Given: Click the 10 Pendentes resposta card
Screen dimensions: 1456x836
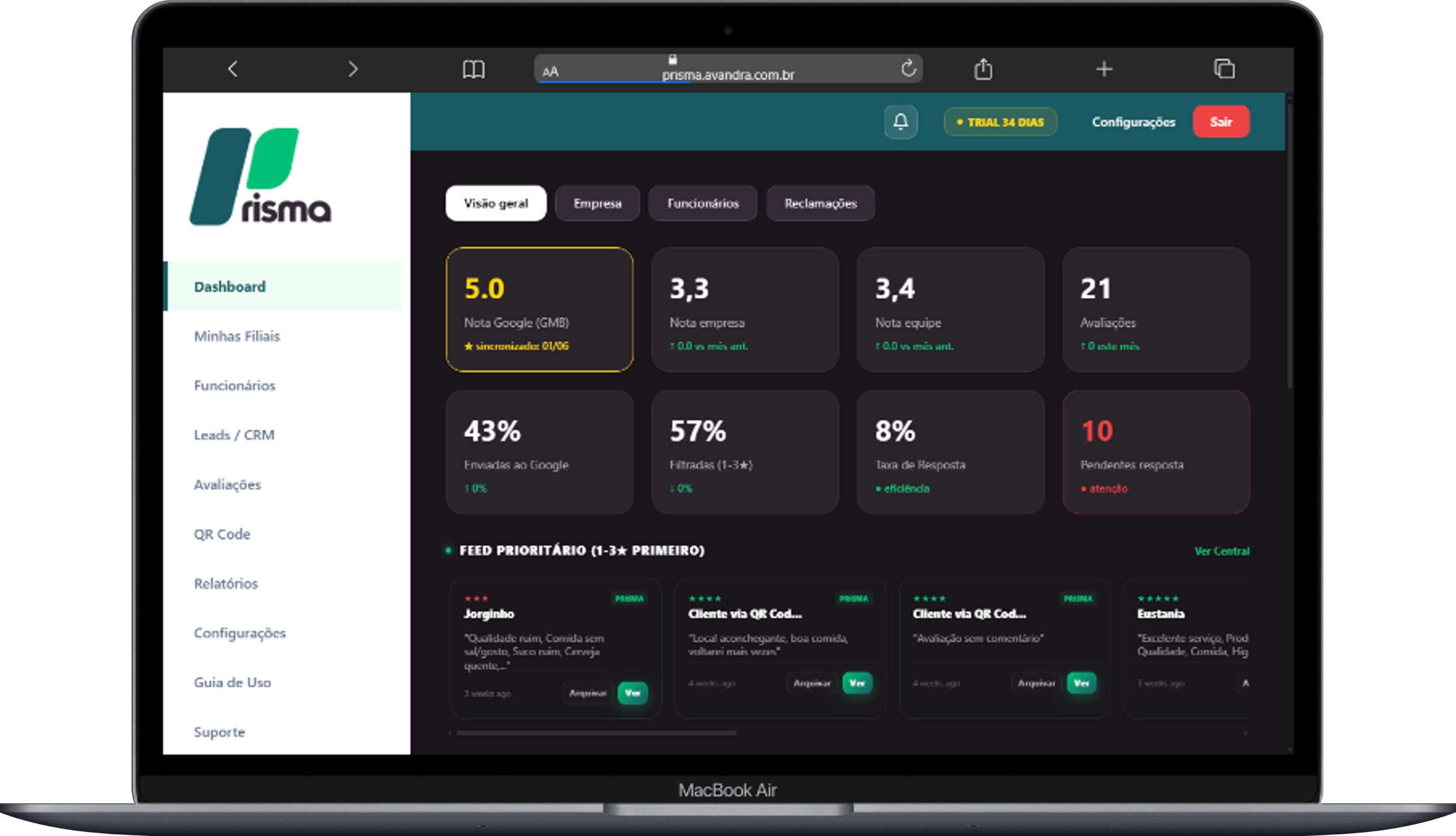Looking at the screenshot, I should (1156, 452).
